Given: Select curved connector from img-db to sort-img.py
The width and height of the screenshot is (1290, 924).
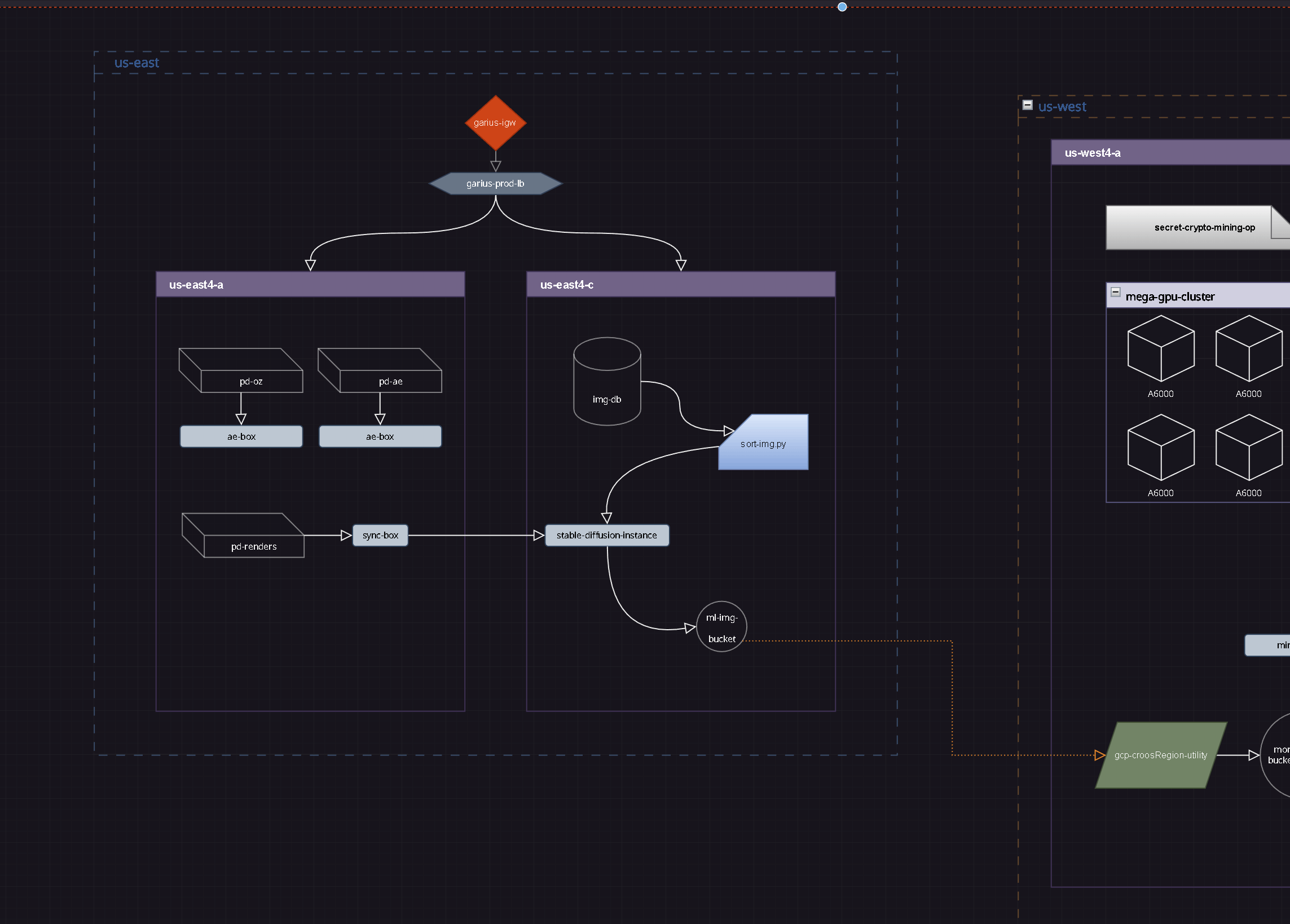Looking at the screenshot, I should pyautogui.click(x=680, y=405).
